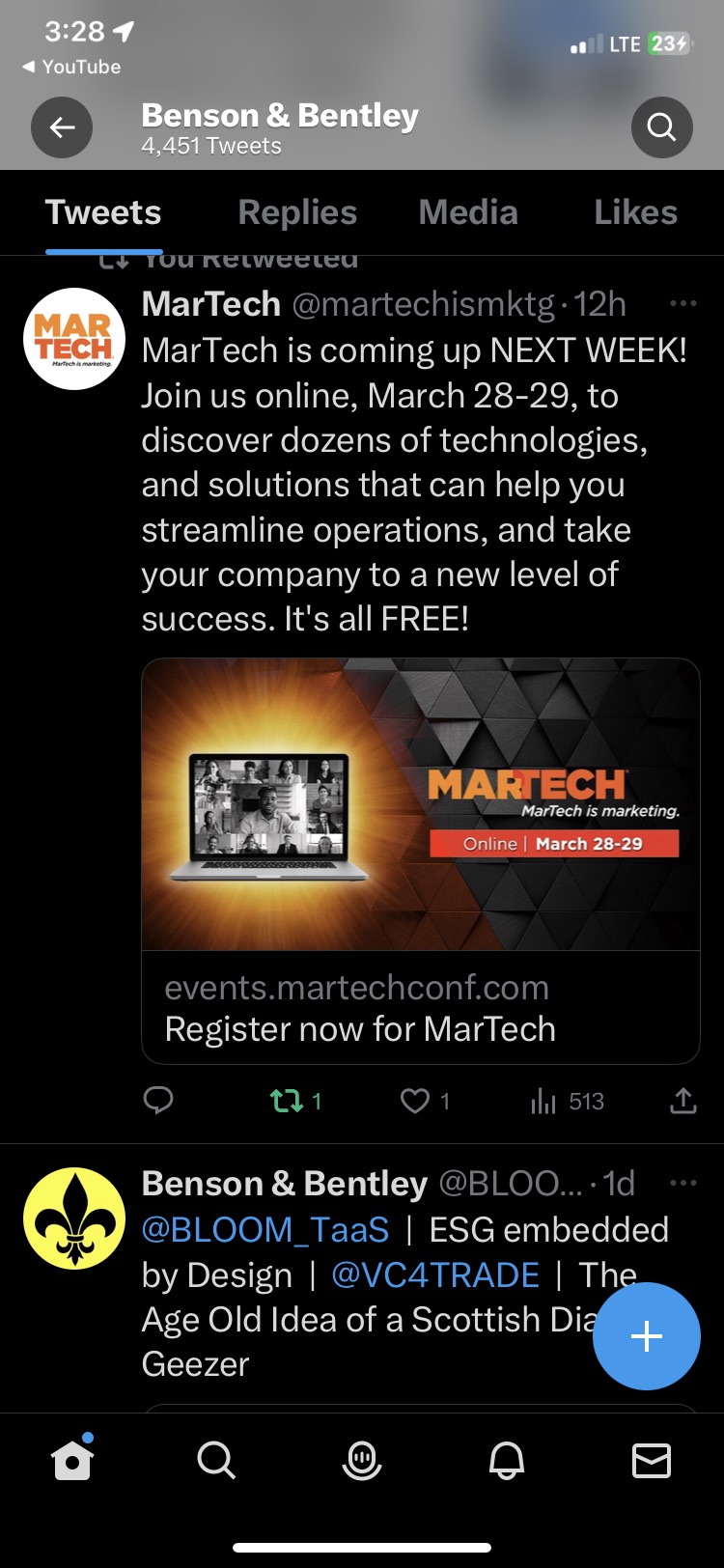Share the MarTech tweet
Screen dimensions: 724x1568
point(682,1101)
